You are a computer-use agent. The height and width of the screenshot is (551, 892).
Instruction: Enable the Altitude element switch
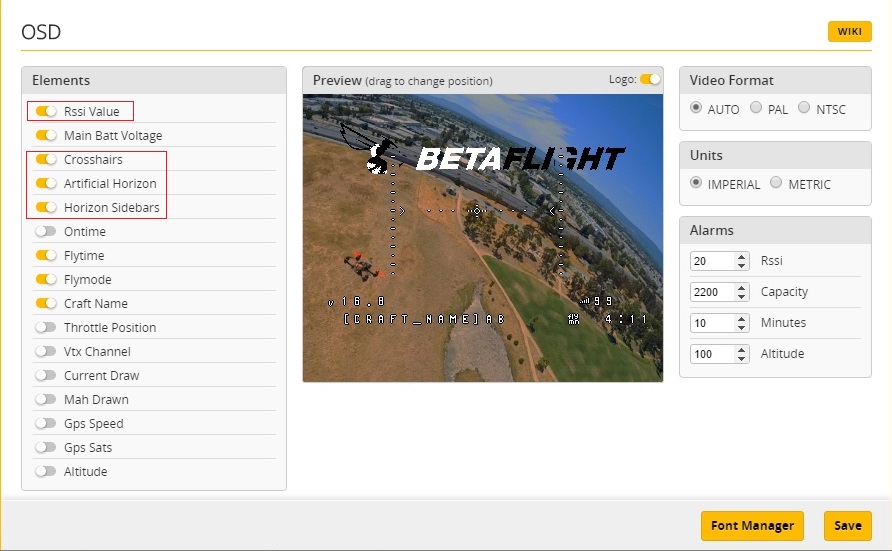point(46,471)
